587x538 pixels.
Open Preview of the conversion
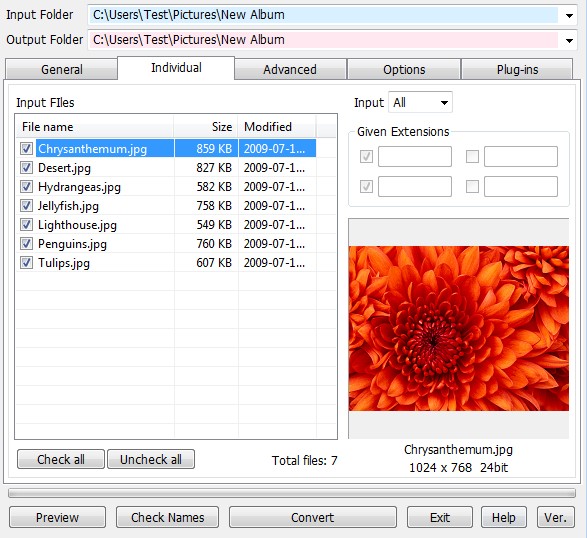tap(57, 517)
